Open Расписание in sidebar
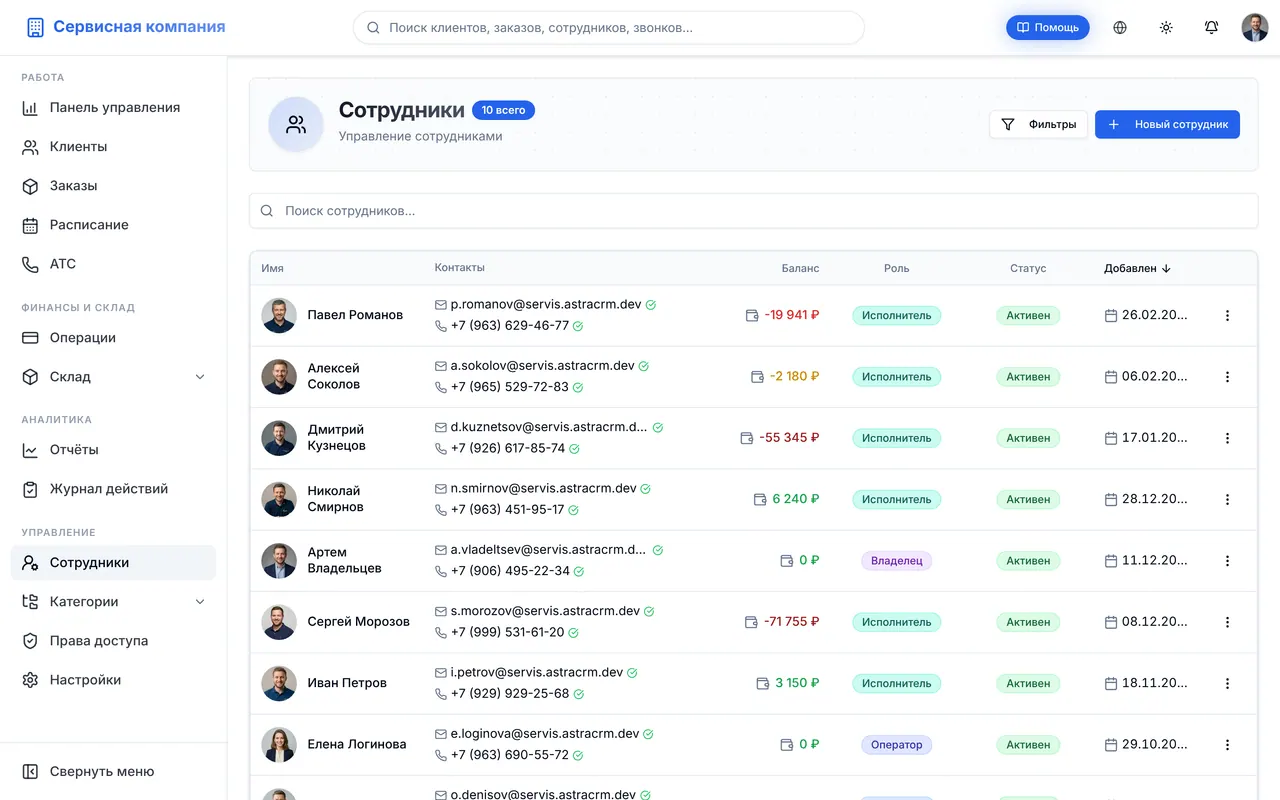Image resolution: width=1280 pixels, height=800 pixels. click(x=113, y=225)
